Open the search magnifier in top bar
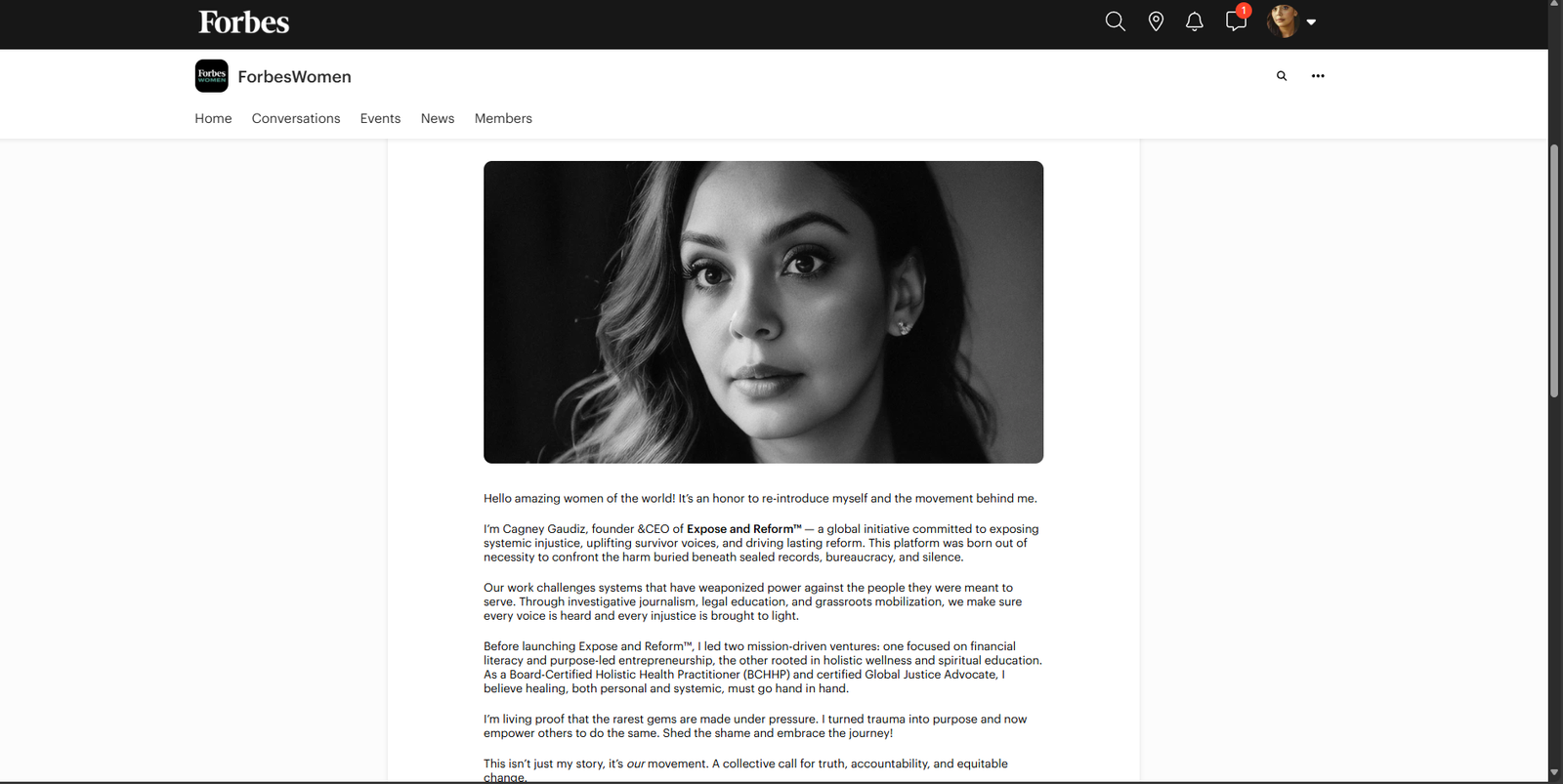This screenshot has height=784, width=1563. pyautogui.click(x=1115, y=21)
